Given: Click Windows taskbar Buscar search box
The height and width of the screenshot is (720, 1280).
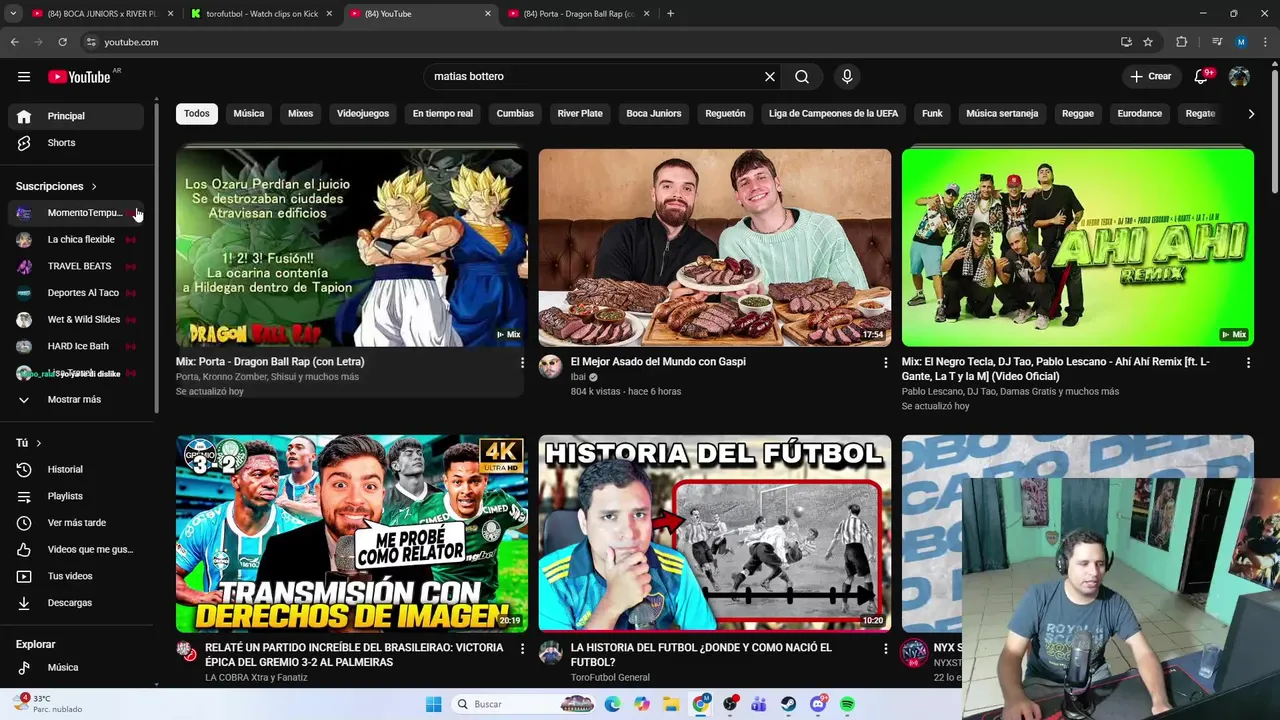Looking at the screenshot, I should [x=524, y=704].
